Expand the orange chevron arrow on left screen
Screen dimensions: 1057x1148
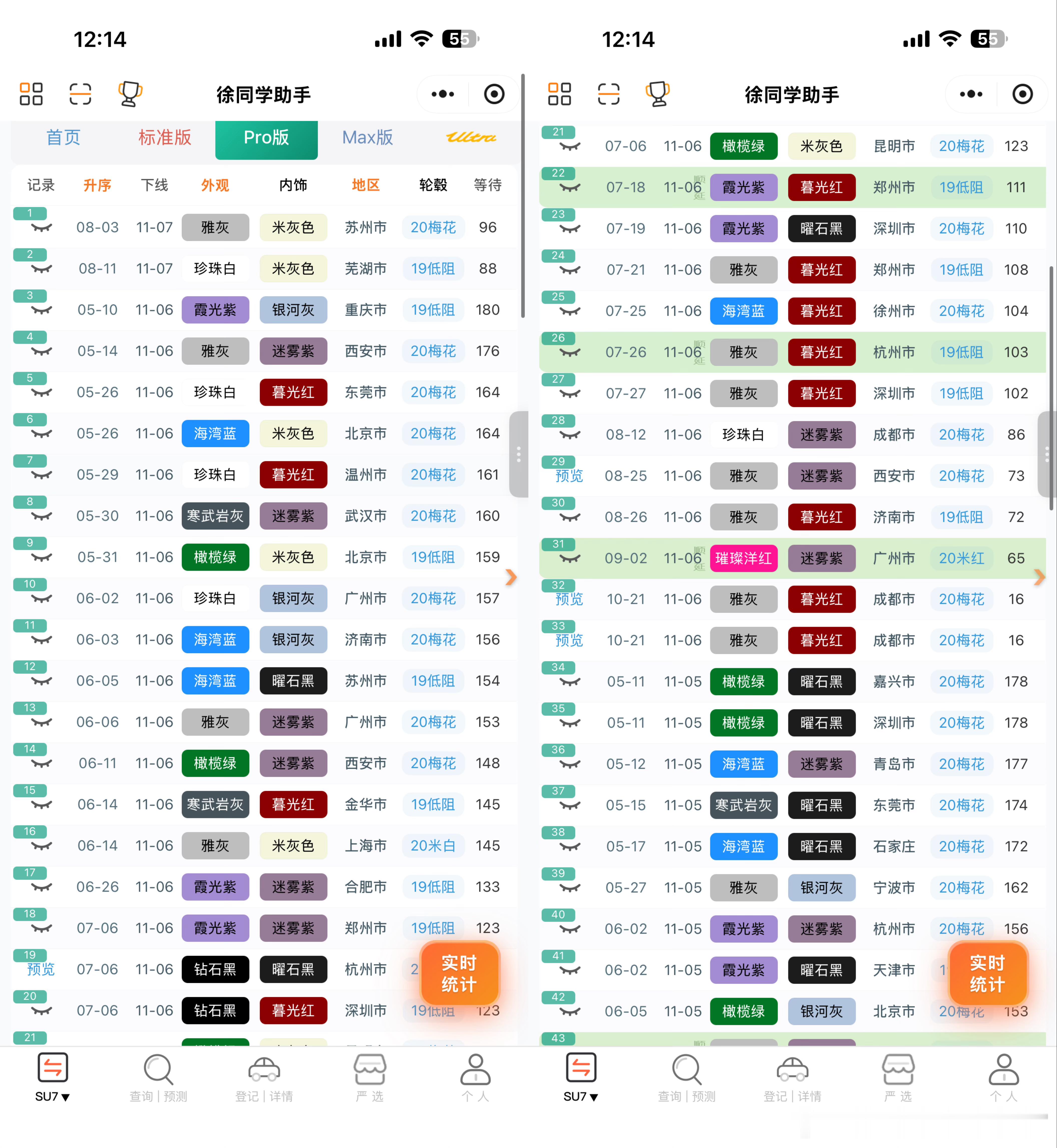[x=511, y=578]
